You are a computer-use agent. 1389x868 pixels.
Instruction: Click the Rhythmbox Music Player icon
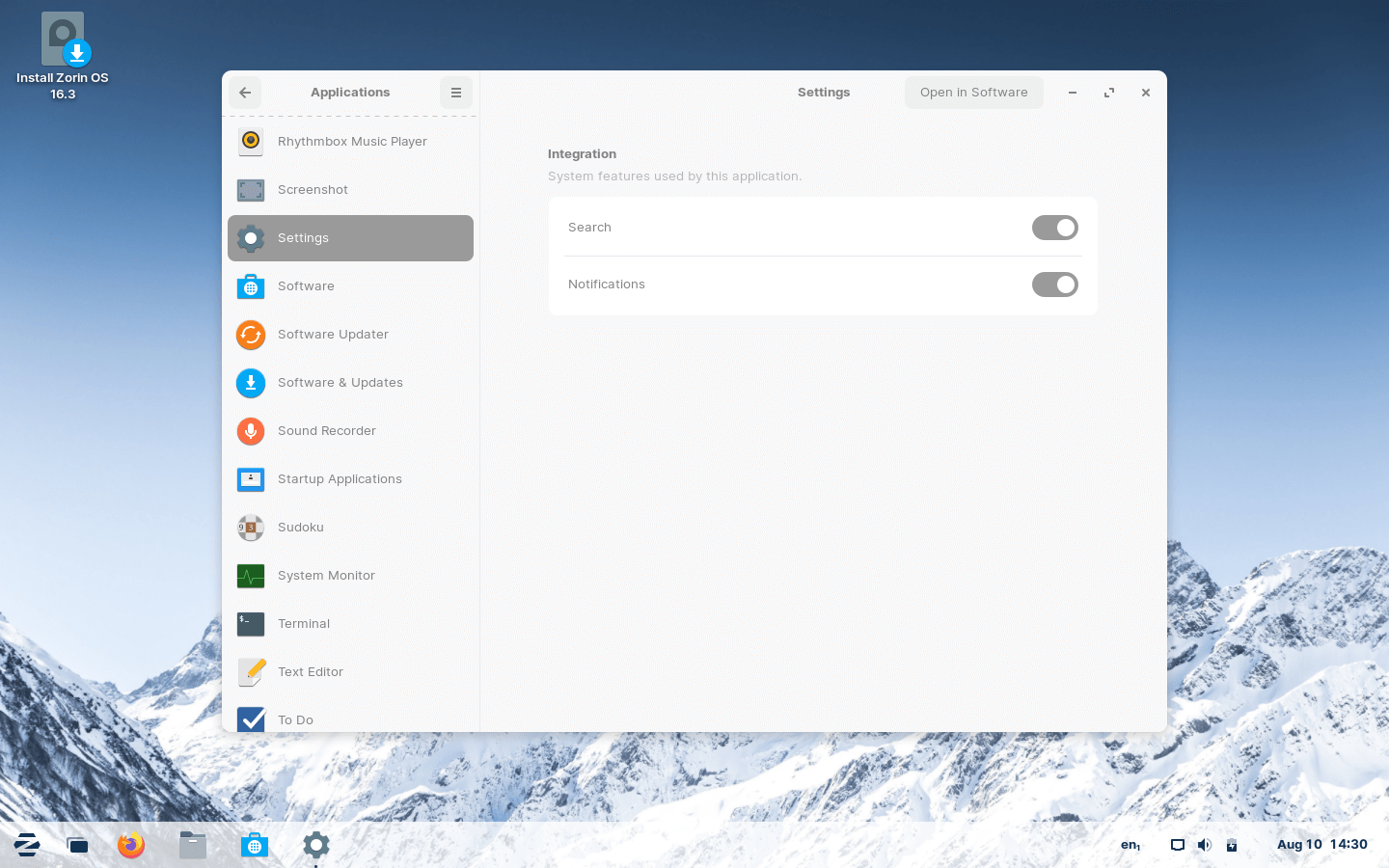click(x=251, y=142)
